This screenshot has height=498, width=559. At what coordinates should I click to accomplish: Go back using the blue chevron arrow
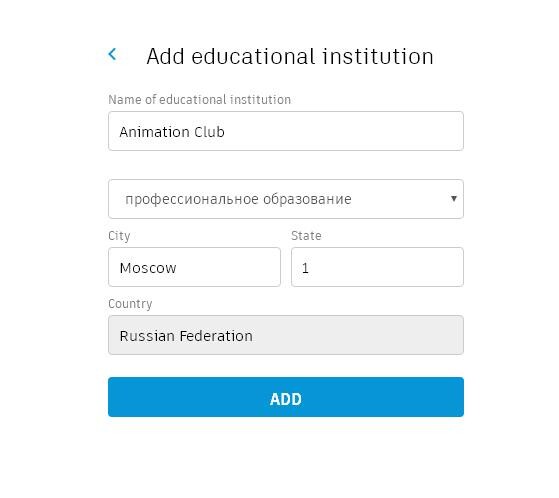112,55
